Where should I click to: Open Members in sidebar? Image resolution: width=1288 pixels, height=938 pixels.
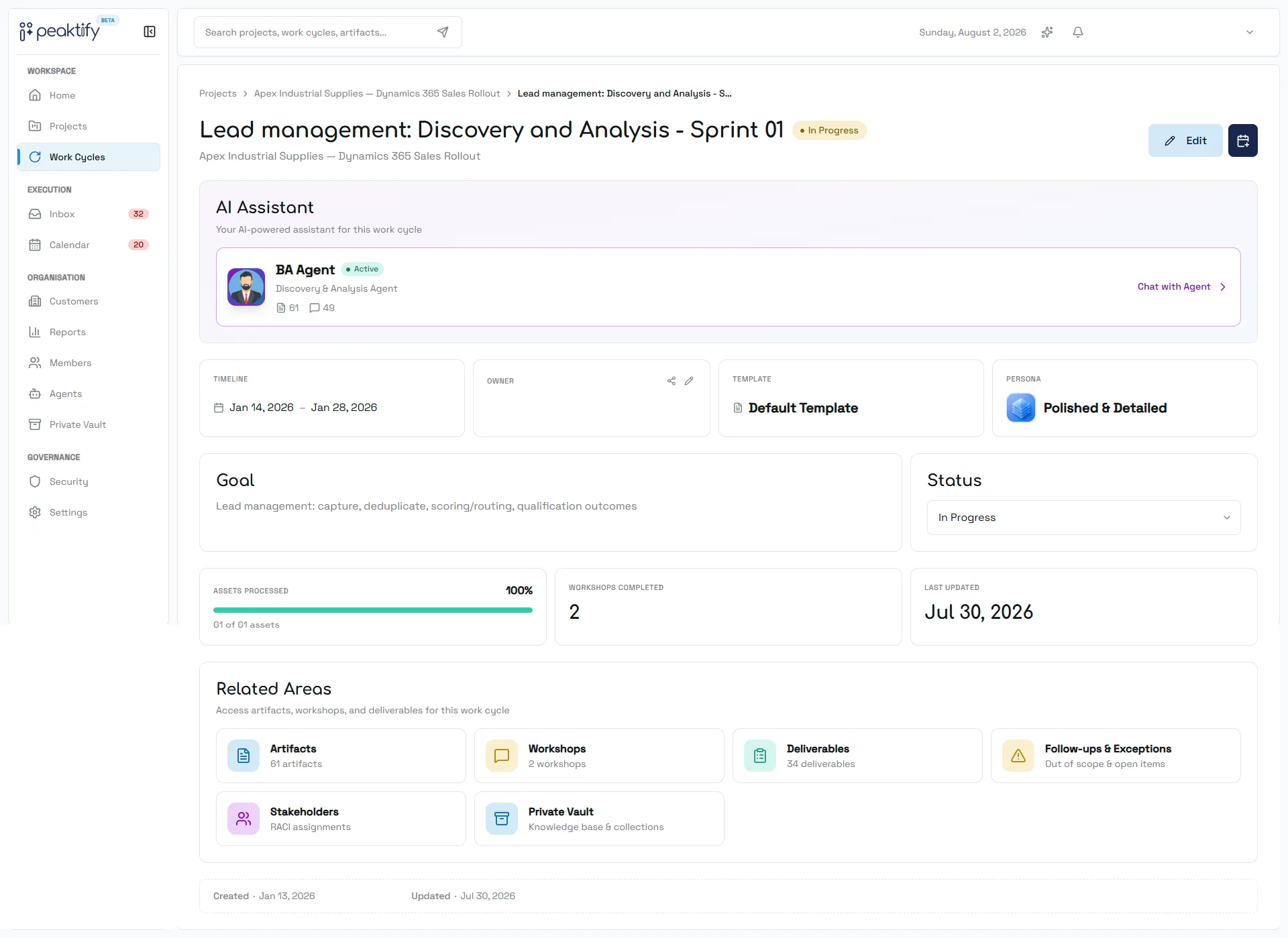click(89, 363)
